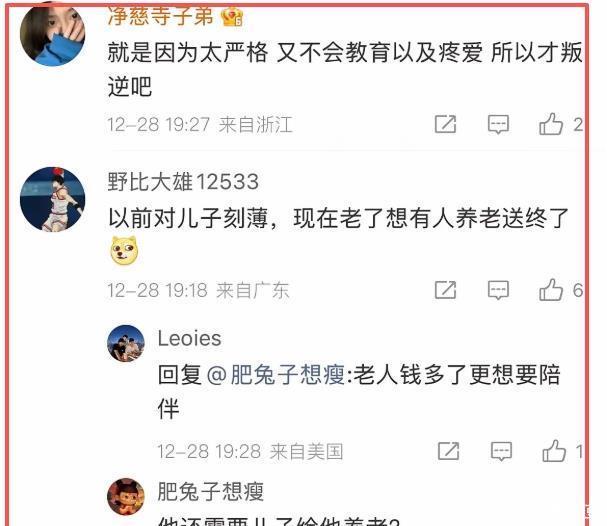The image size is (607, 526).
Task: Tap share icon on 净慈寺子弟 comment
Action: point(445,124)
